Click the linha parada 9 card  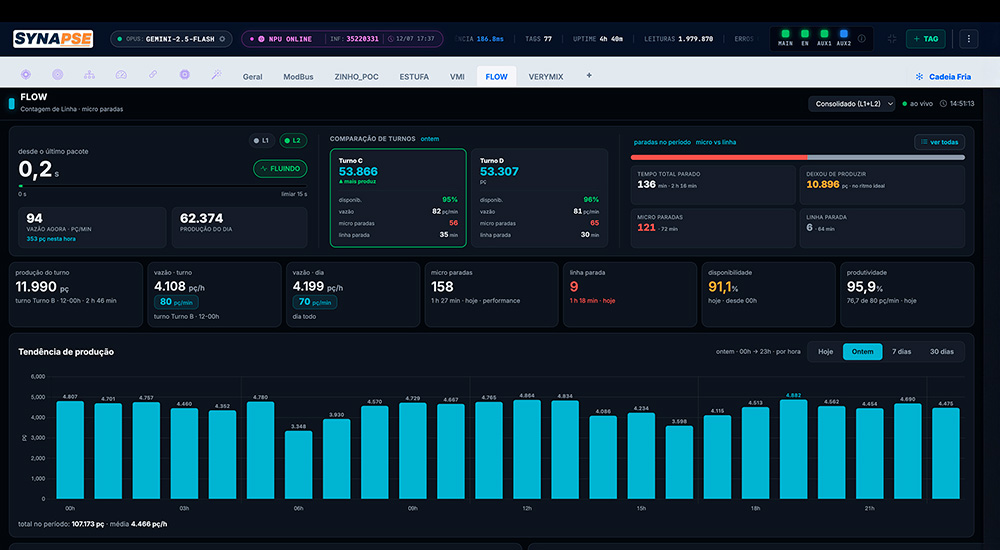[x=629, y=294]
